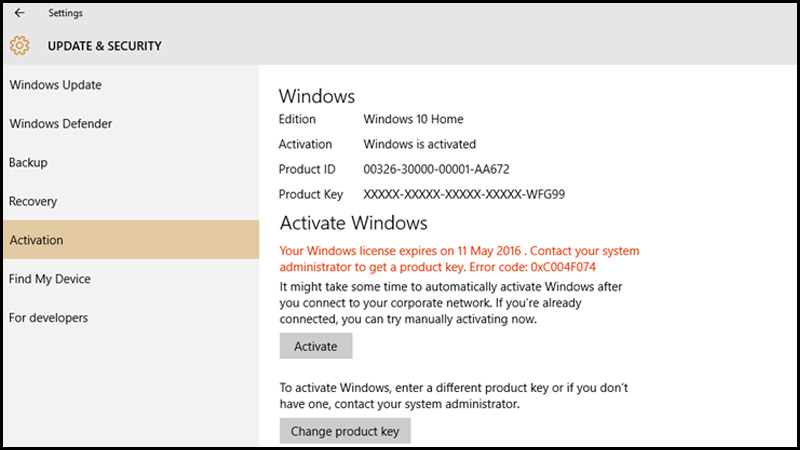
Task: Go back with the arrow icon
Action: coord(19,13)
